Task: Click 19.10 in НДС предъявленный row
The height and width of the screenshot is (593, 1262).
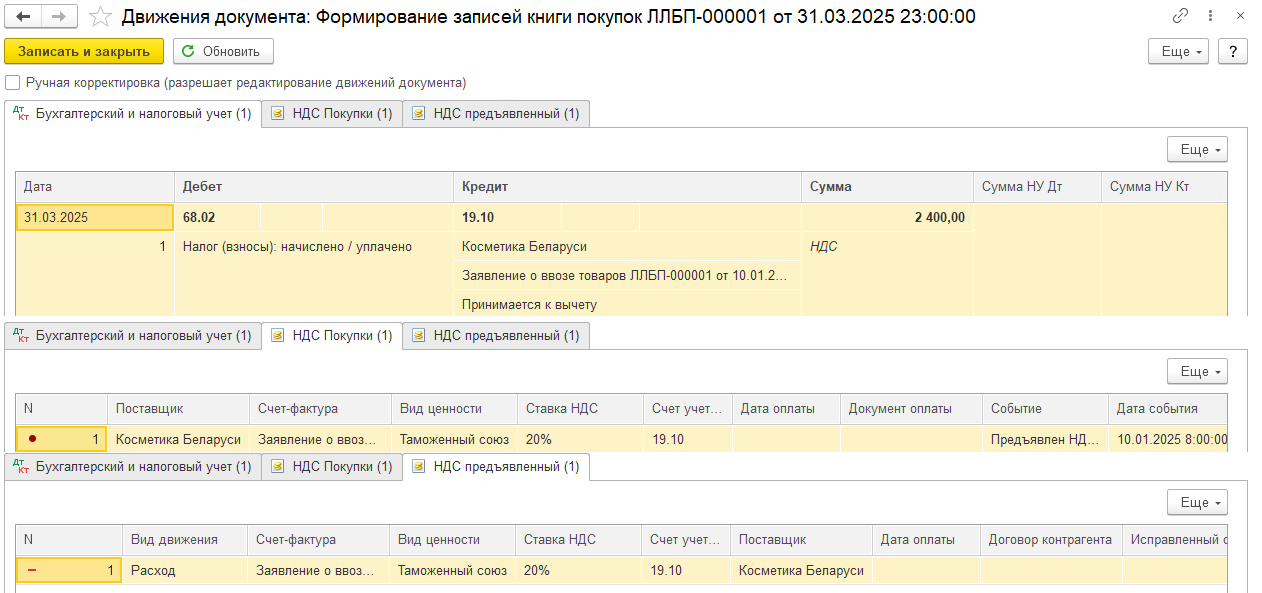Action: coord(686,570)
